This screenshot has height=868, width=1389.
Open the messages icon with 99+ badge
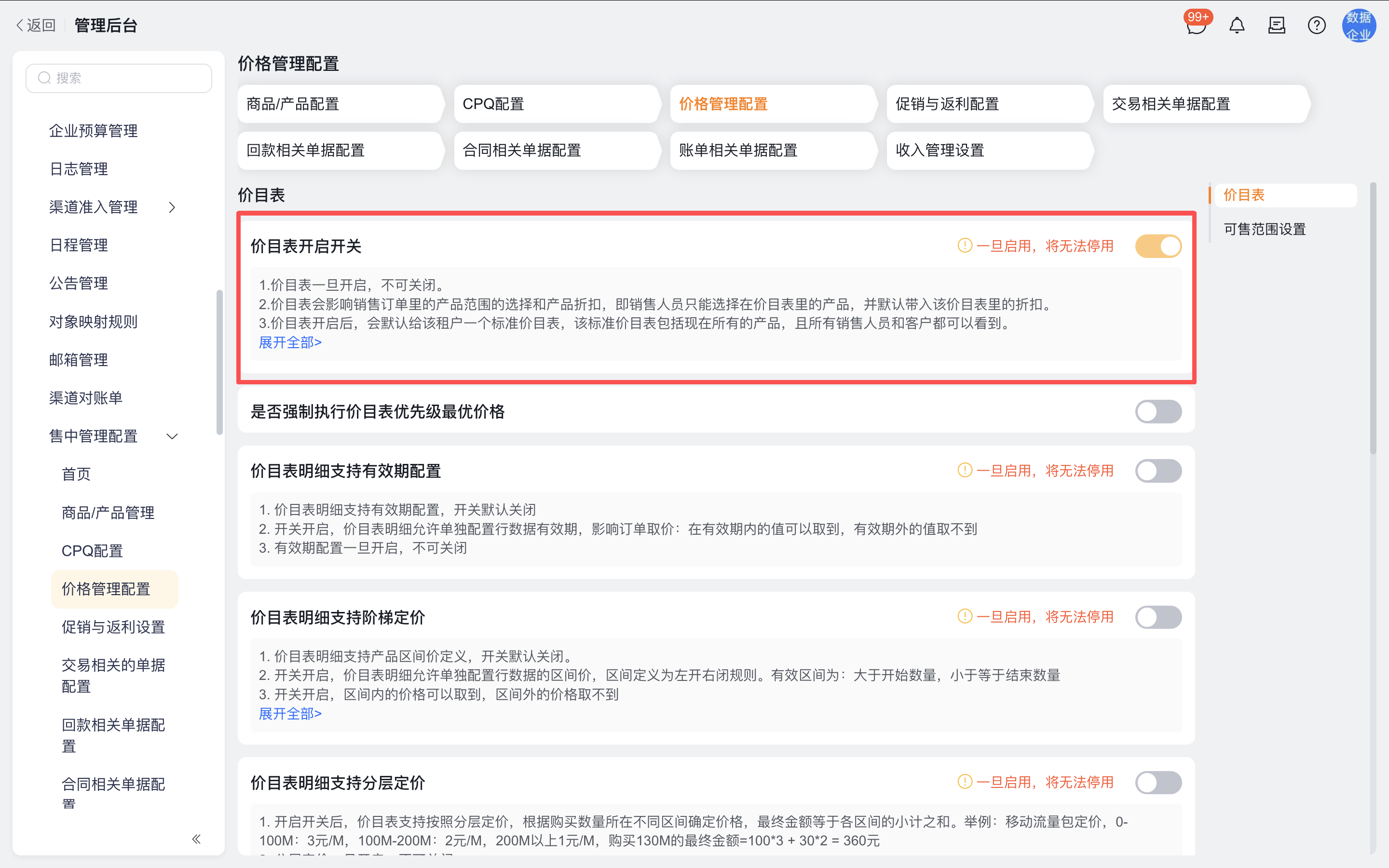click(x=1196, y=25)
